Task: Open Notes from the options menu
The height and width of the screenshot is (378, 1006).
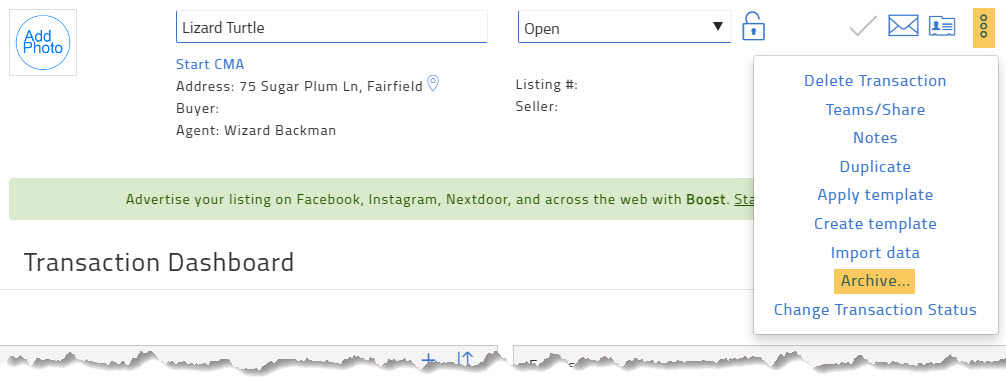Action: click(875, 138)
